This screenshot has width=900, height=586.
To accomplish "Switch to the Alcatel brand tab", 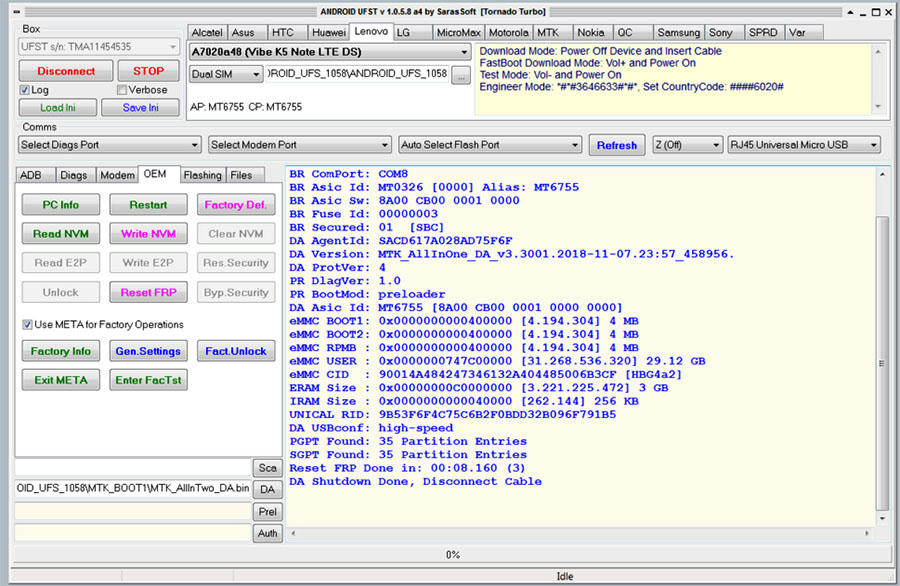I will (x=207, y=33).
